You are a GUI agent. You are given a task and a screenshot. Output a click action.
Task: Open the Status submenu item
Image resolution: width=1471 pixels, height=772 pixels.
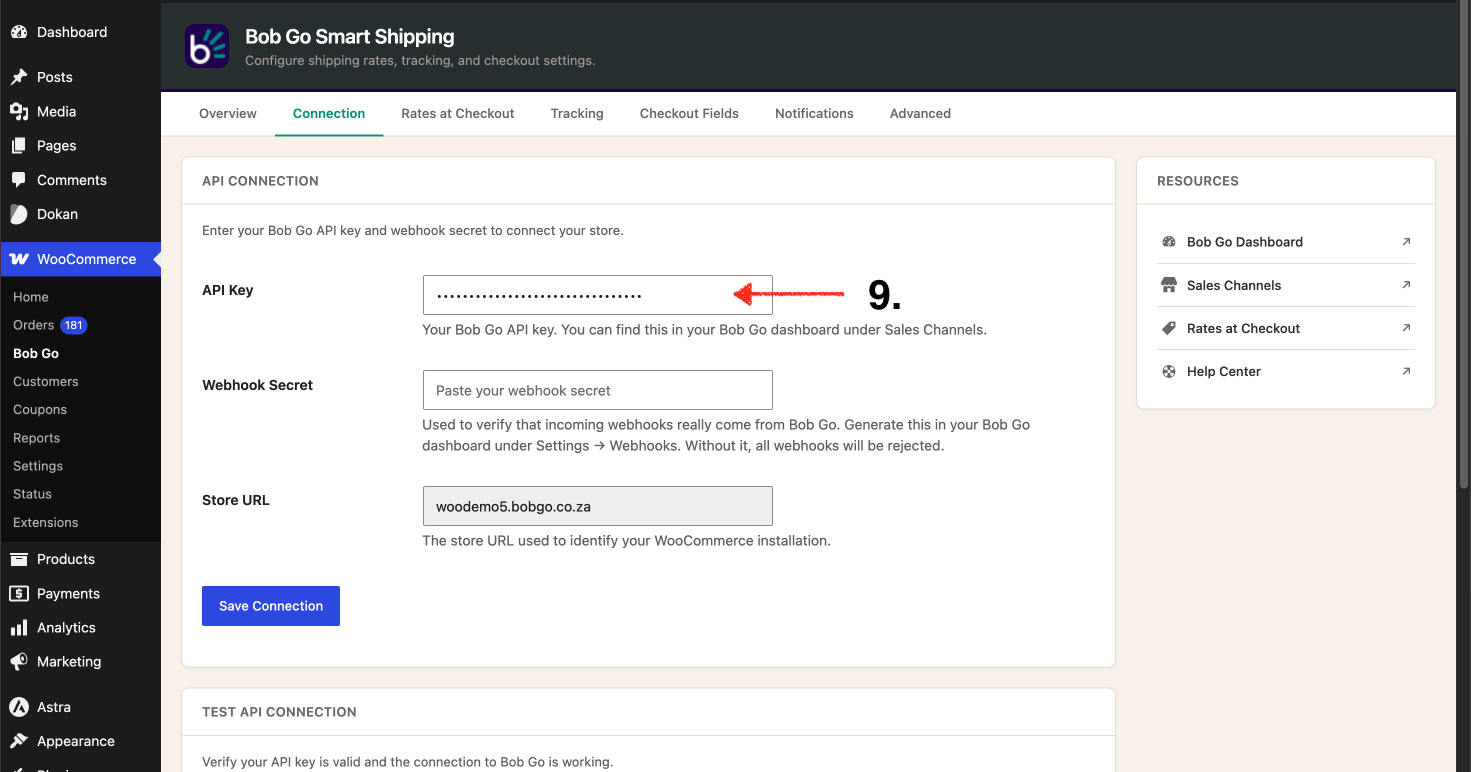(32, 494)
